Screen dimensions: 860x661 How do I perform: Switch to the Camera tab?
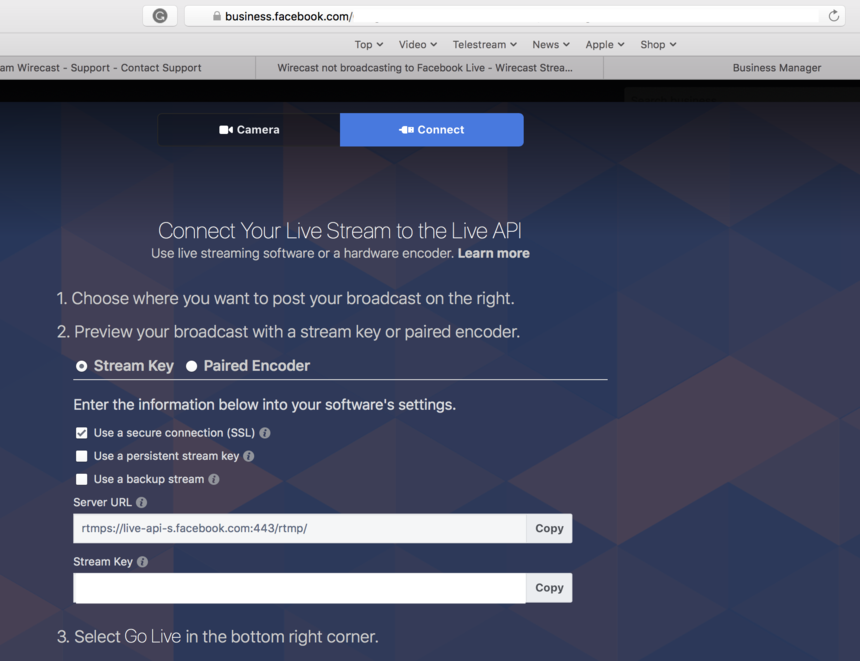249,129
